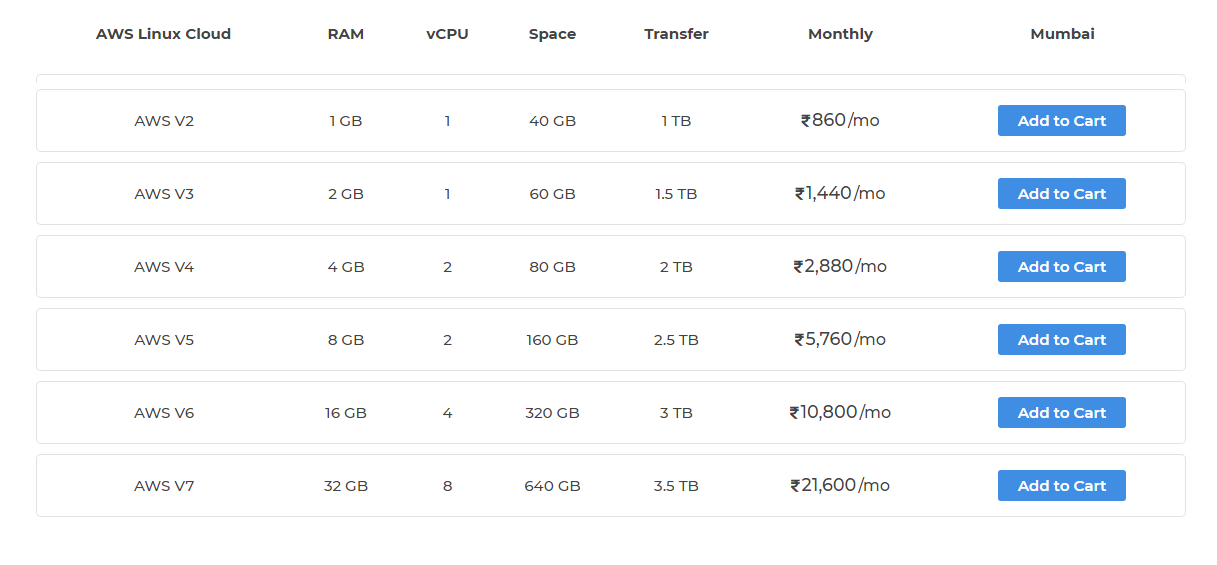
Task: Add AWS V2 plan to cart
Action: point(1061,121)
